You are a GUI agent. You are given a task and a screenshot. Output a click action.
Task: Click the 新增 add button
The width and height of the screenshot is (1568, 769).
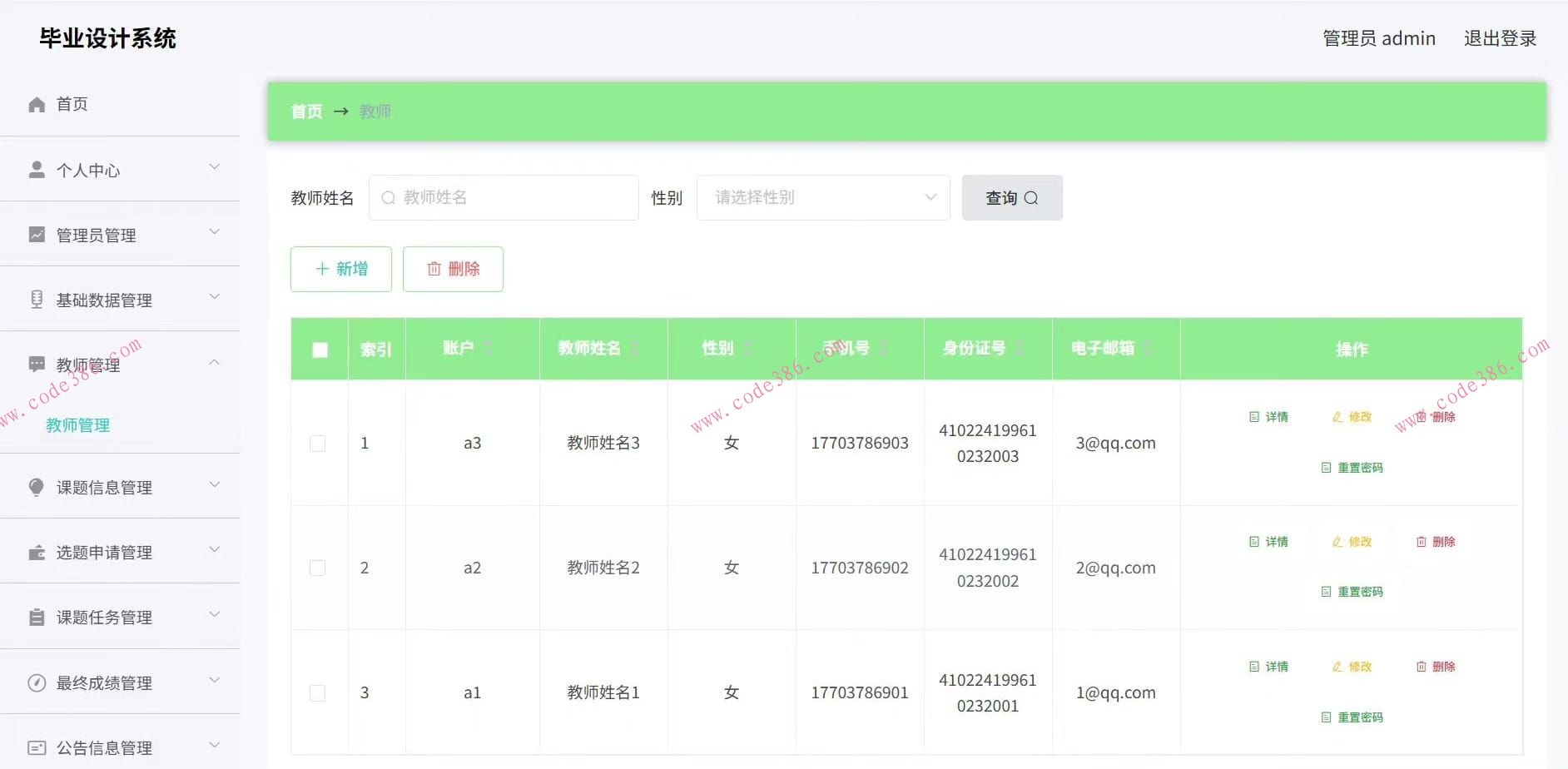341,269
